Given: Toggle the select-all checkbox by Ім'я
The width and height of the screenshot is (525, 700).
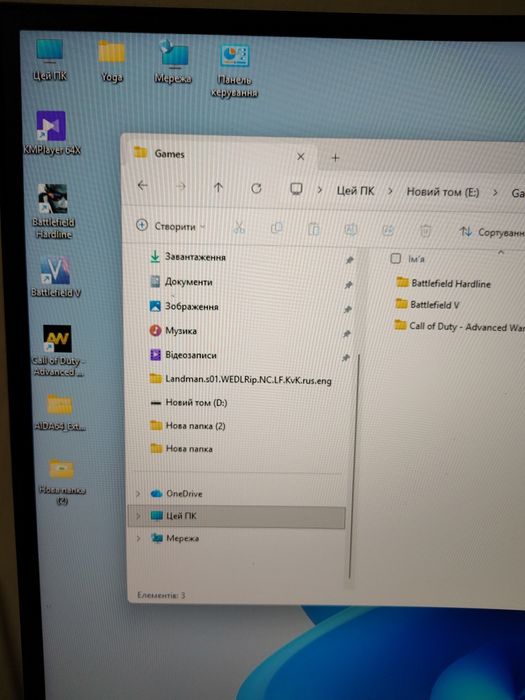Looking at the screenshot, I should click(396, 258).
